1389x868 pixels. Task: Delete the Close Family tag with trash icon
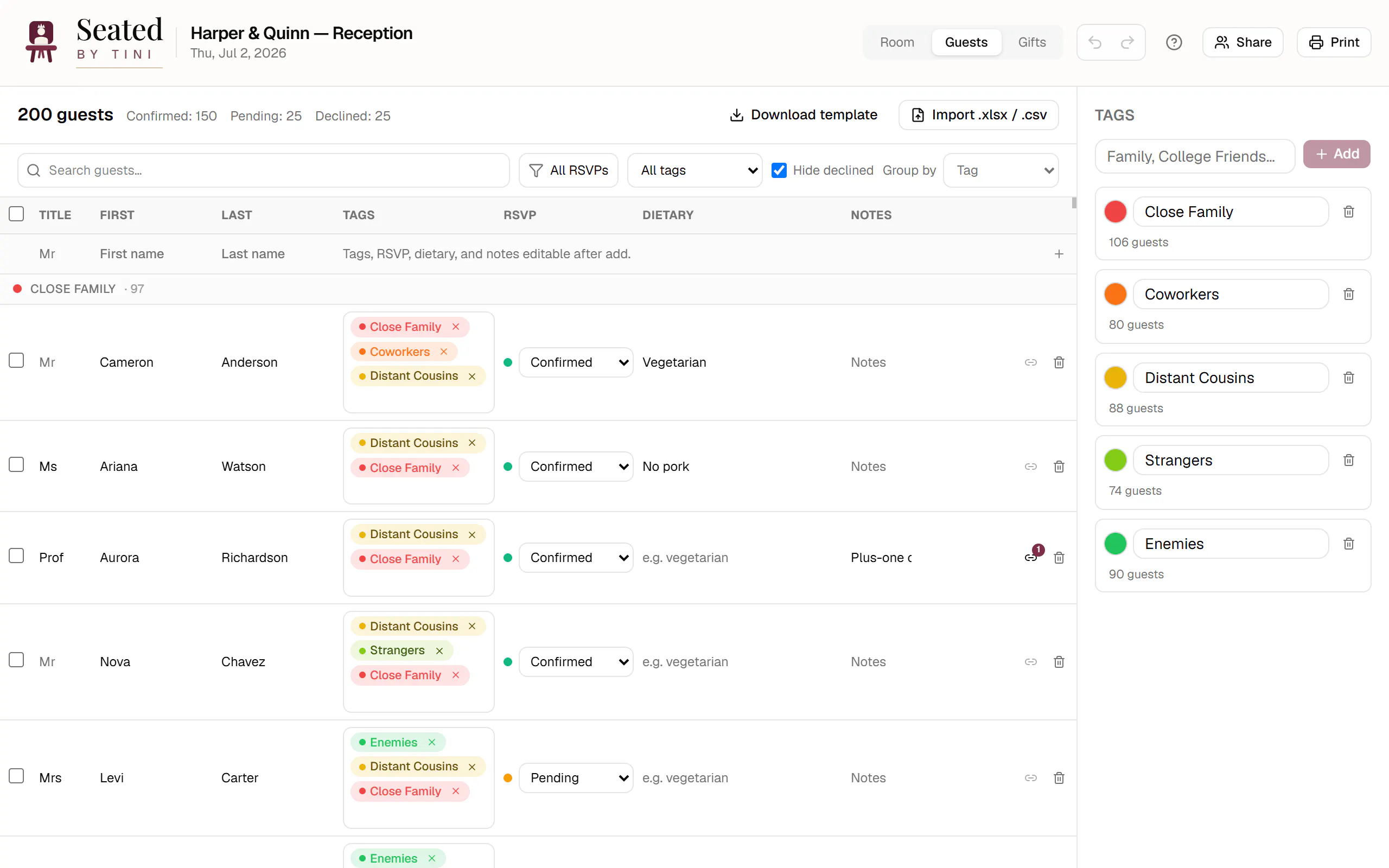pos(1349,212)
